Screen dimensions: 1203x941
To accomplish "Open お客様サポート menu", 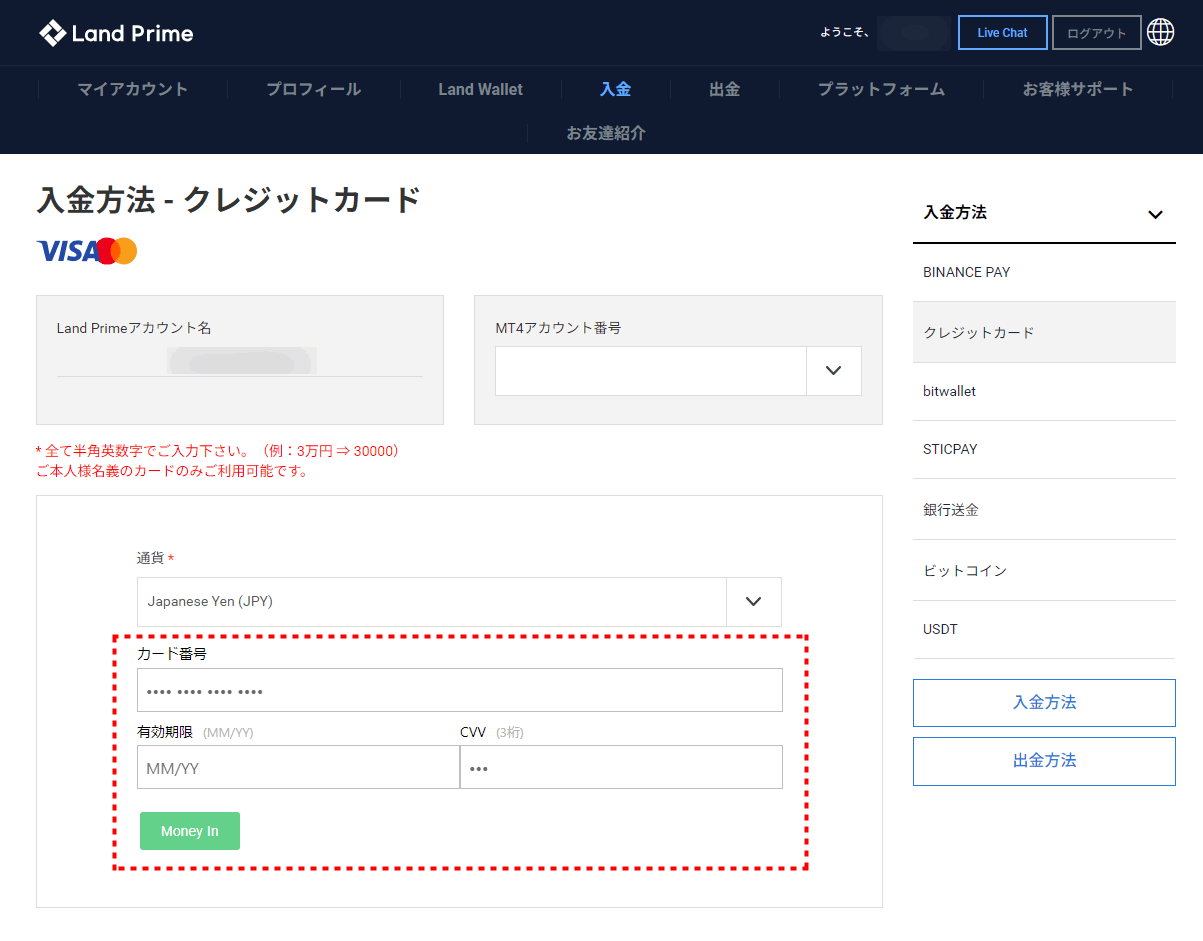I will (x=1078, y=89).
